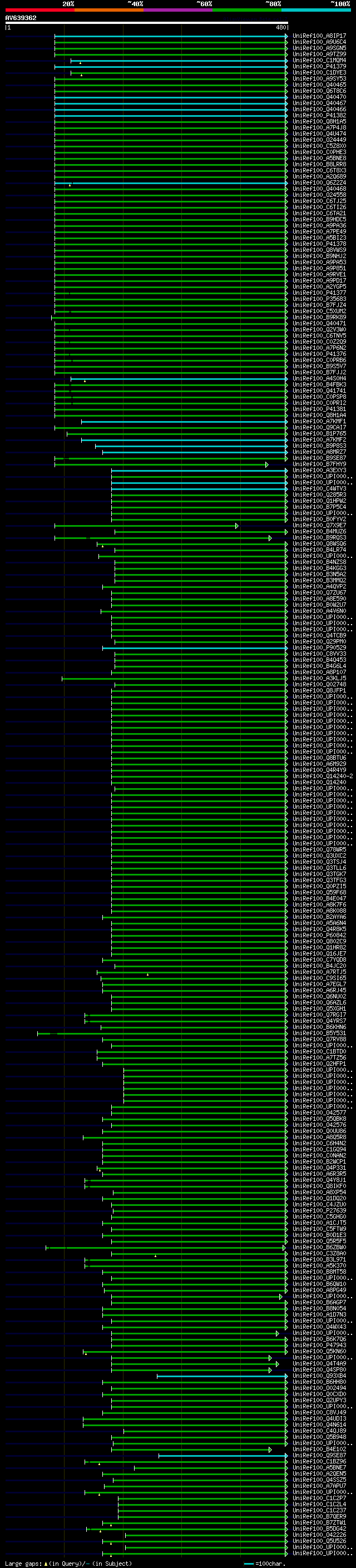Select the UniRef100_P41382 hit
This screenshot has height=1568, width=356.
tap(319, 115)
